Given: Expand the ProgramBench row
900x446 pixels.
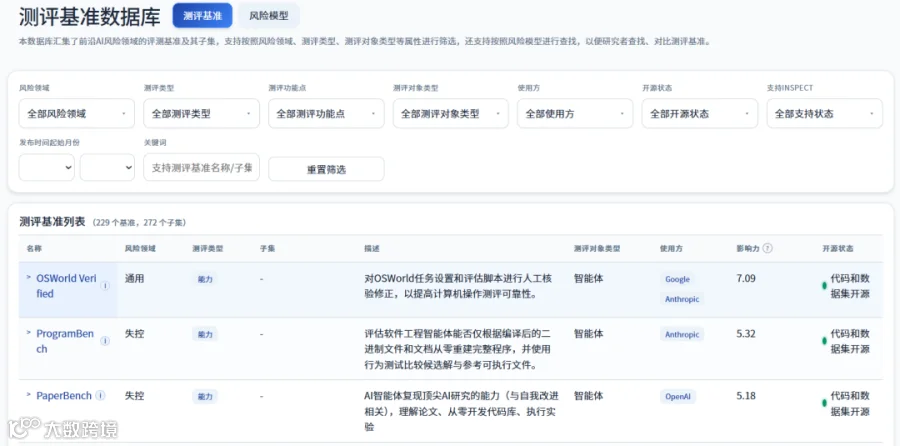Looking at the screenshot, I should point(29,332).
